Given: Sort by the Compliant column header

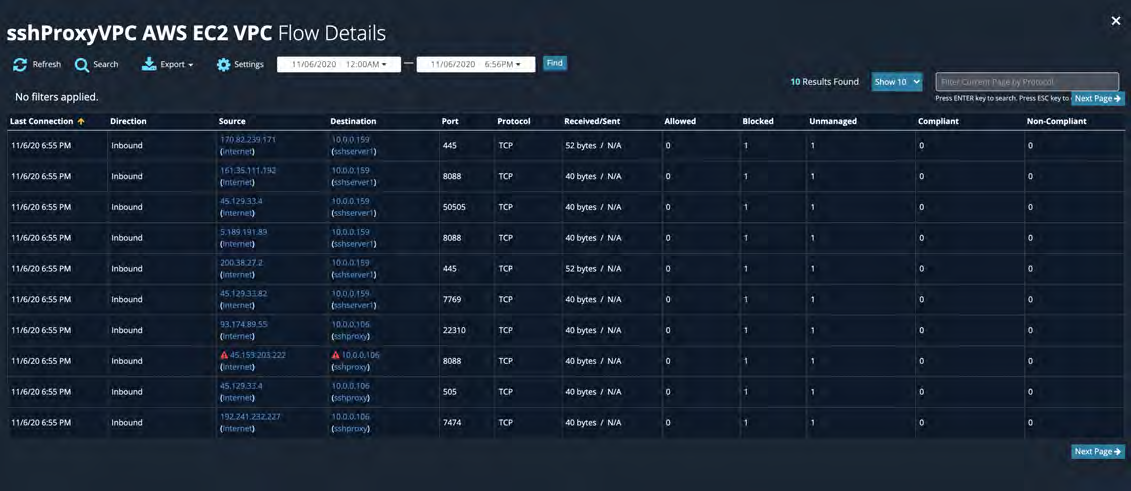Looking at the screenshot, I should [938, 121].
